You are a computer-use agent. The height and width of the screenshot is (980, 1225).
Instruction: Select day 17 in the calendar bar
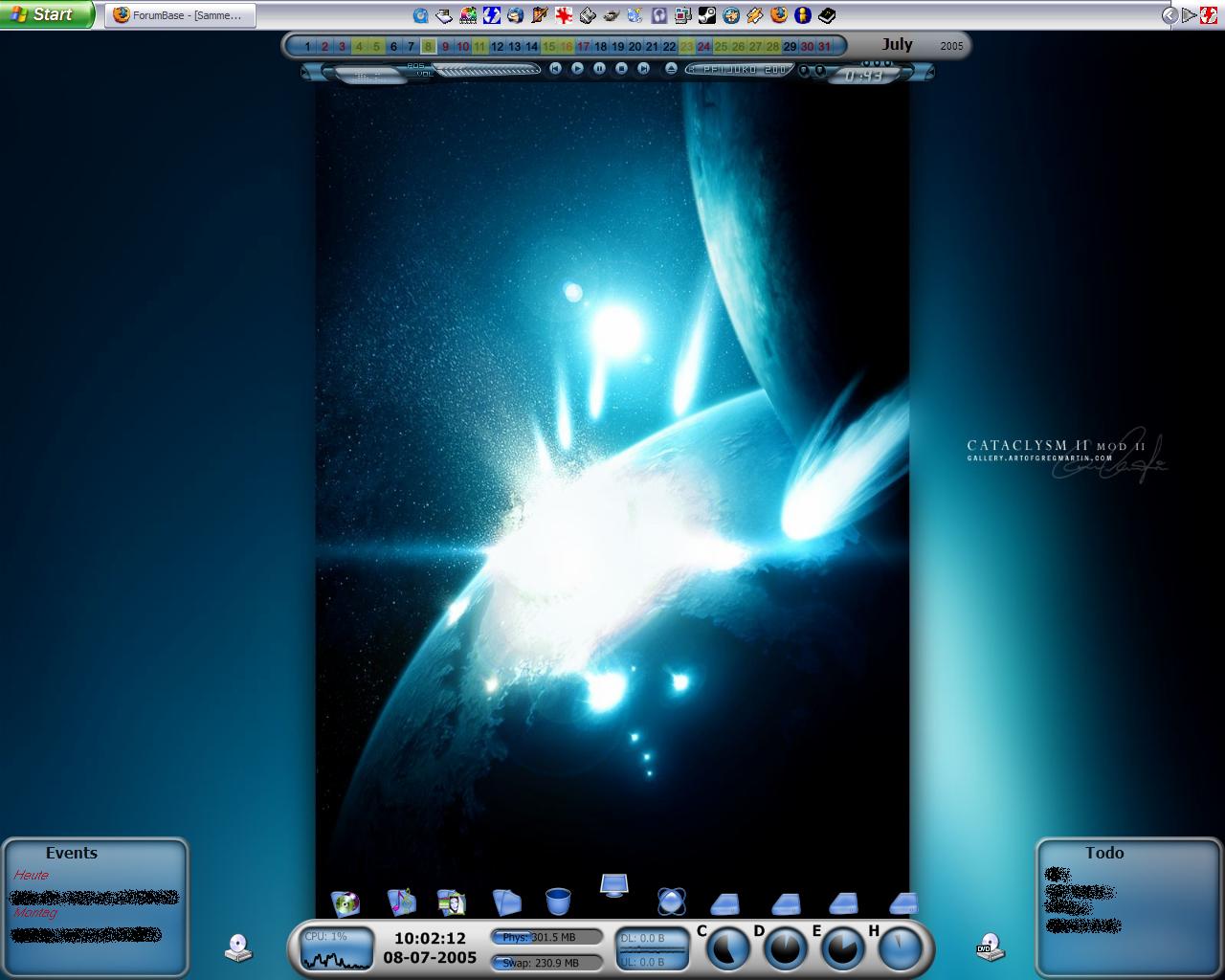[x=583, y=46]
